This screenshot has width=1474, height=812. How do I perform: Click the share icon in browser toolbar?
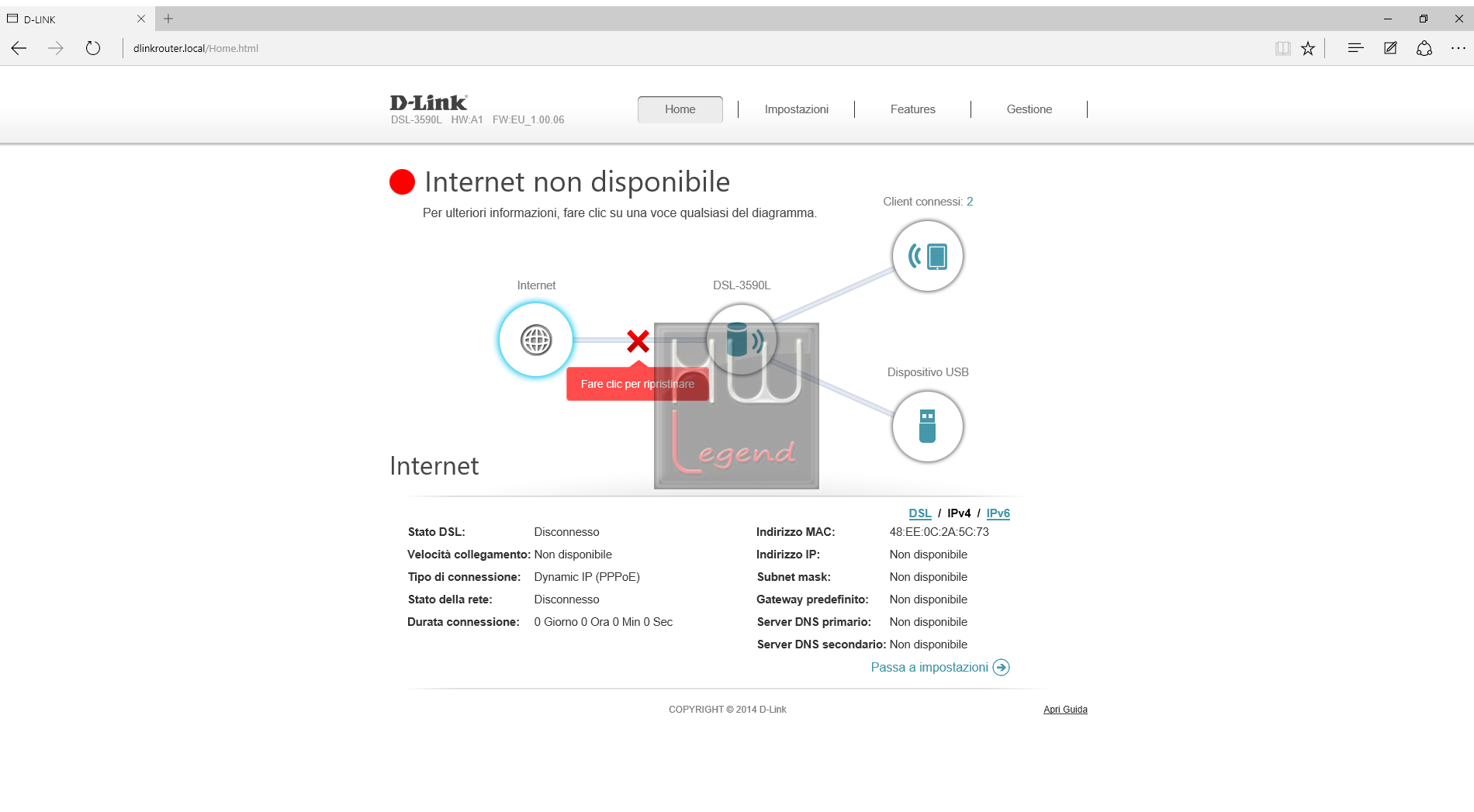tap(1424, 48)
